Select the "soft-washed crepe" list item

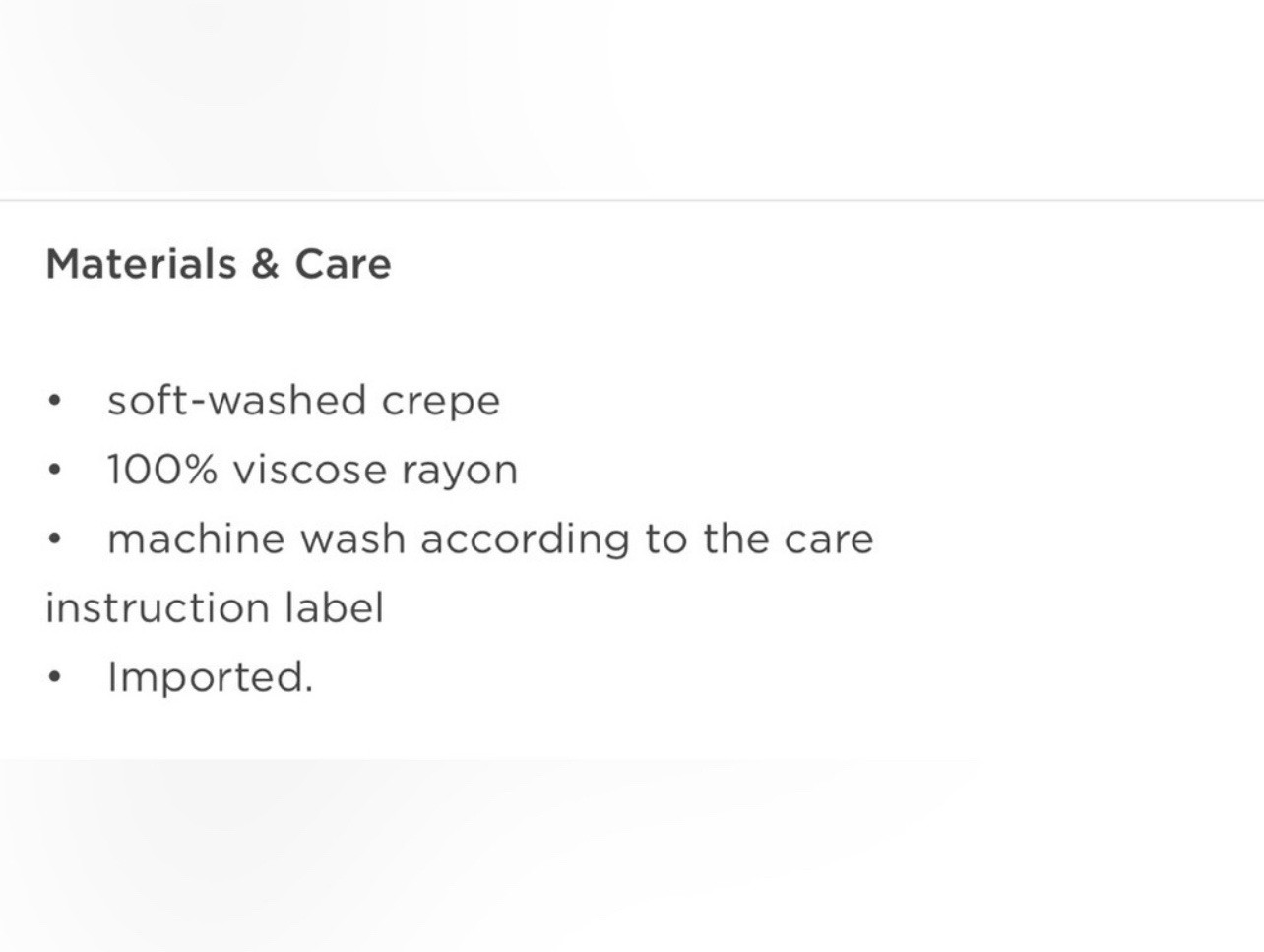click(x=303, y=402)
